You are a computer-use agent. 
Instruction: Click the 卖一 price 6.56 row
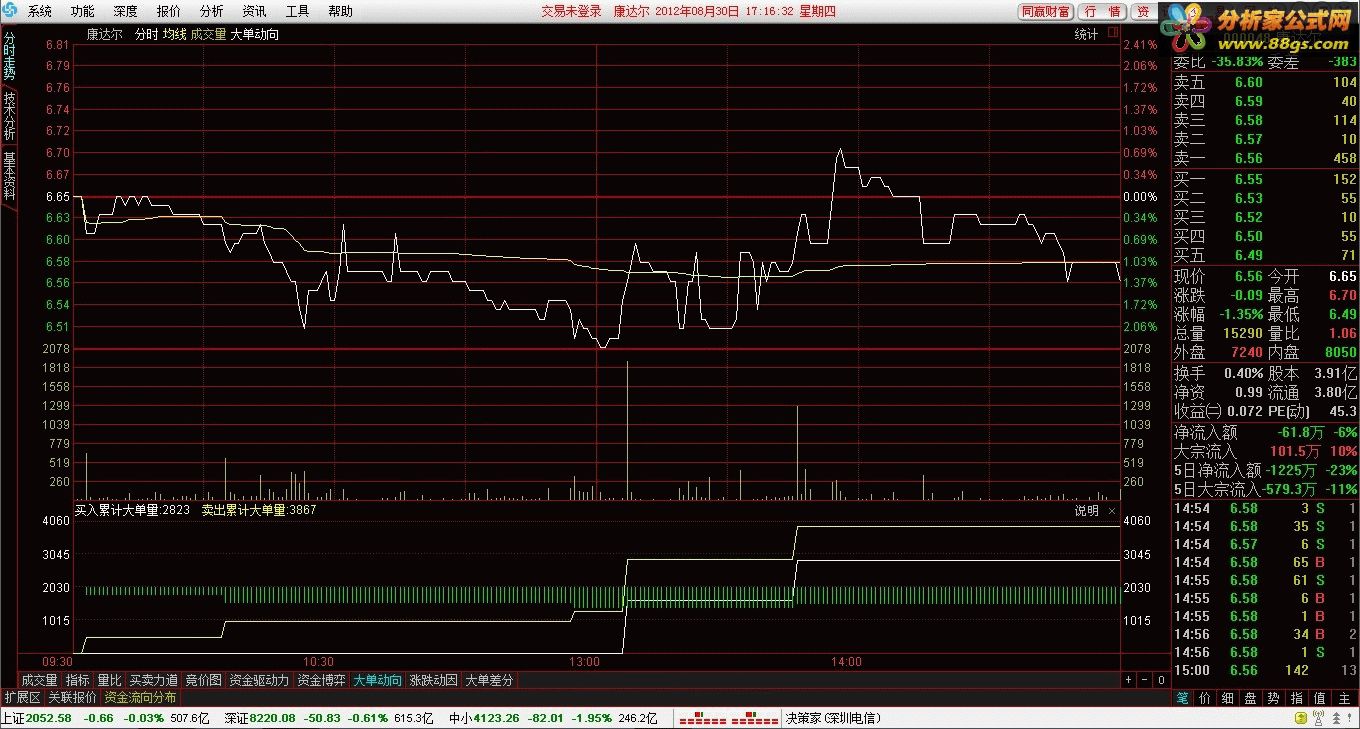pyautogui.click(x=1265, y=158)
